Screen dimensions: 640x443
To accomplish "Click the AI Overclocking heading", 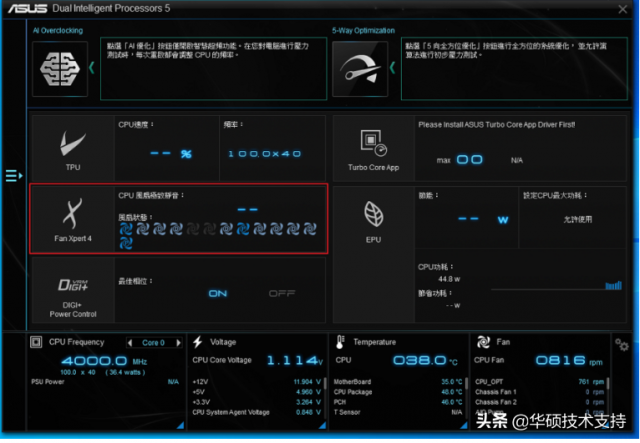I will click(x=58, y=31).
